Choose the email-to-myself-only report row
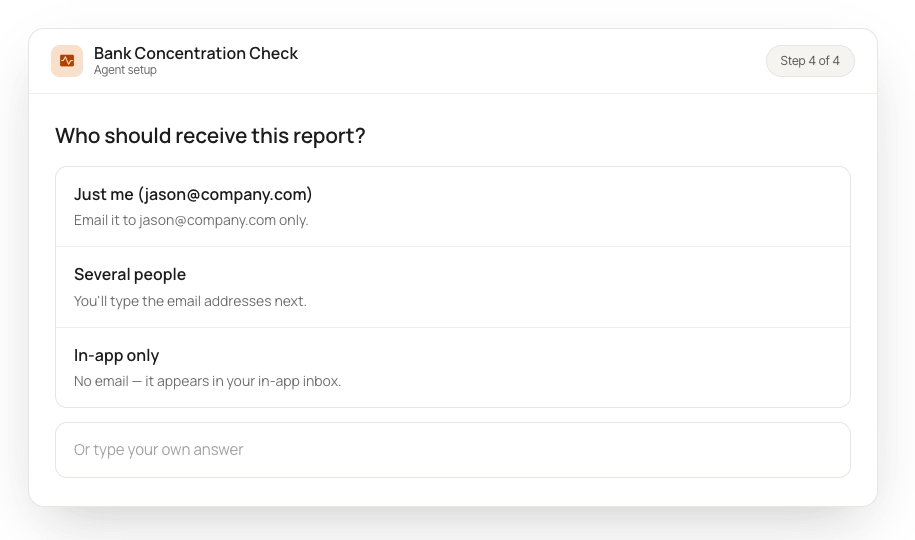 tap(453, 207)
